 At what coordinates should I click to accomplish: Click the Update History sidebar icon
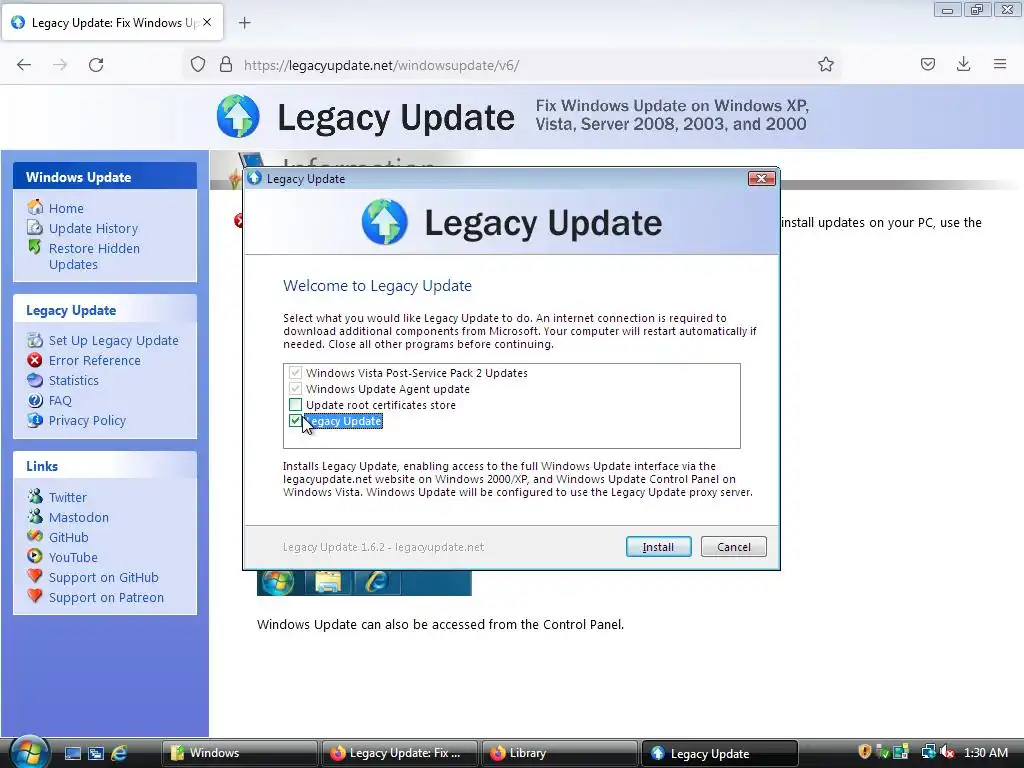point(35,227)
